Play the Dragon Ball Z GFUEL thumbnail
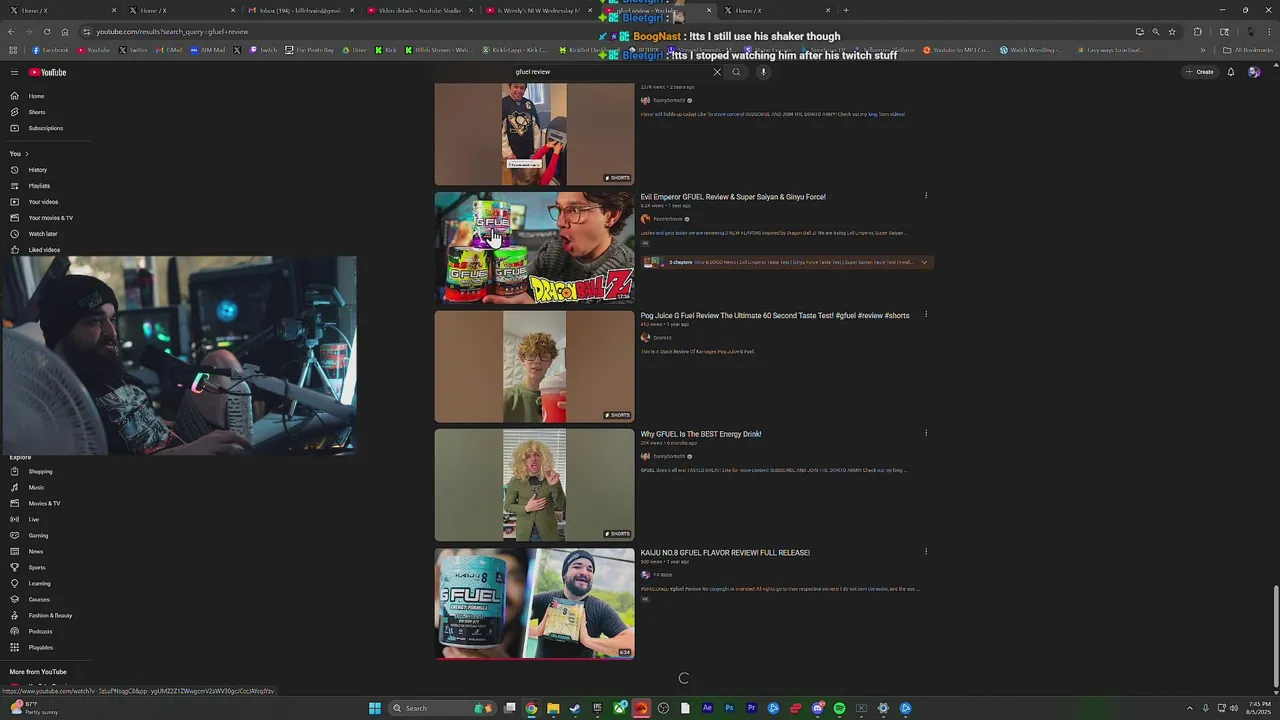1280x720 pixels. tap(534, 247)
